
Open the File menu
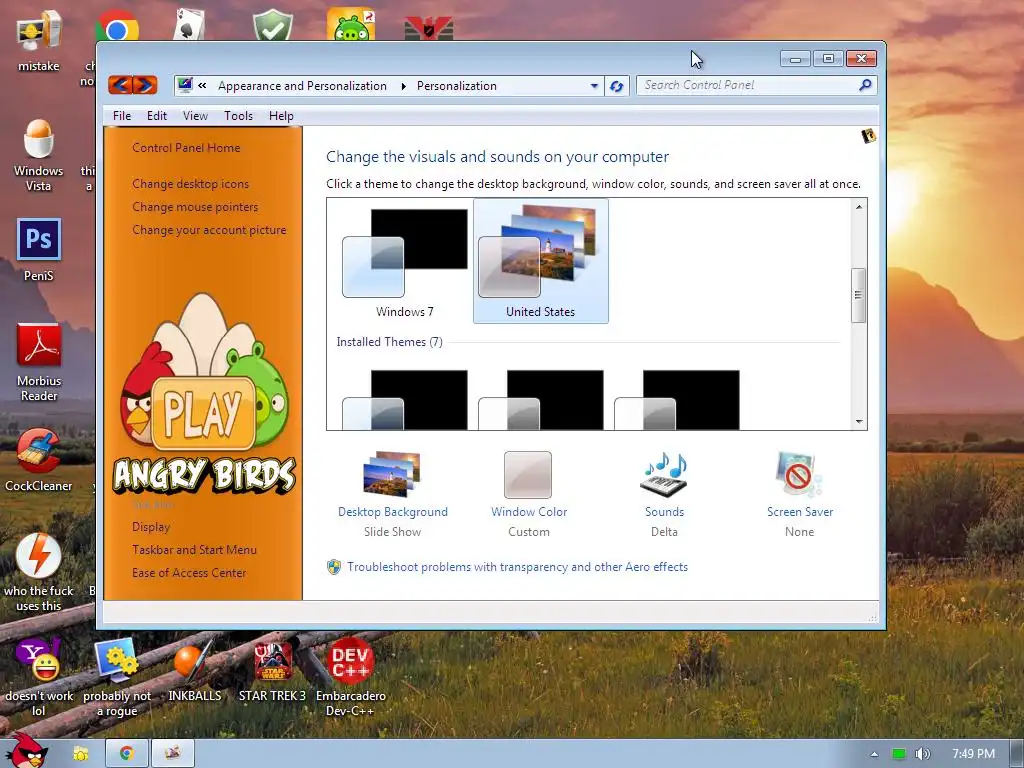[122, 116]
